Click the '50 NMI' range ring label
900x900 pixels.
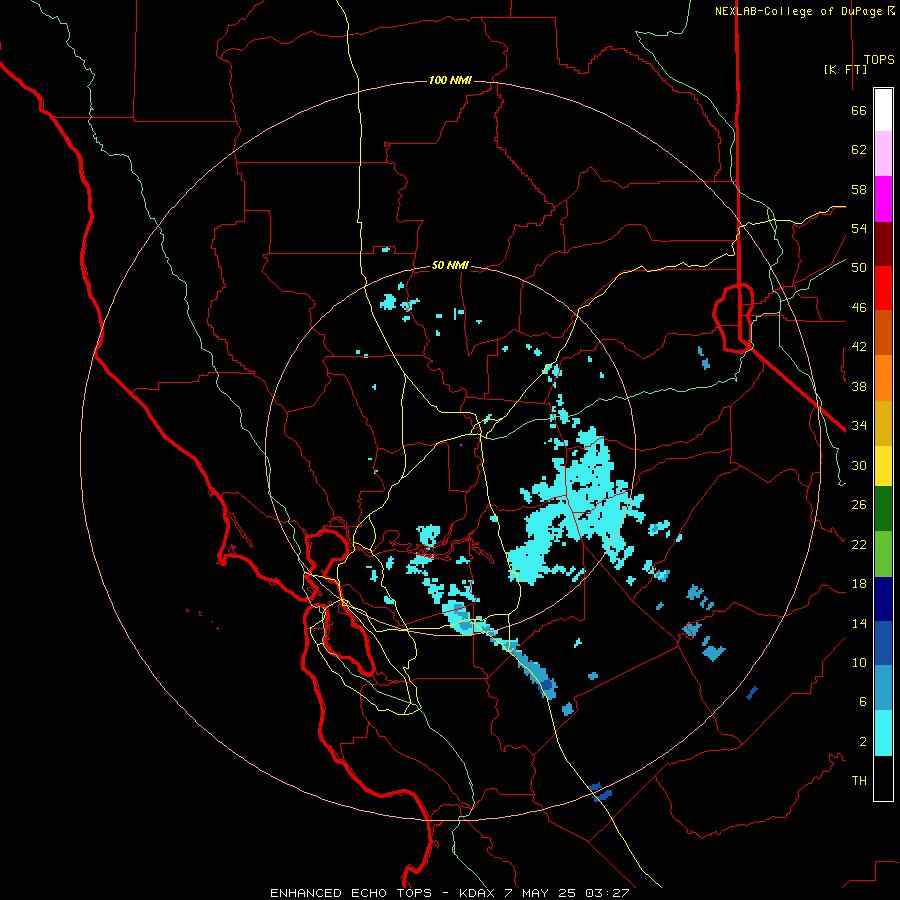tap(450, 265)
